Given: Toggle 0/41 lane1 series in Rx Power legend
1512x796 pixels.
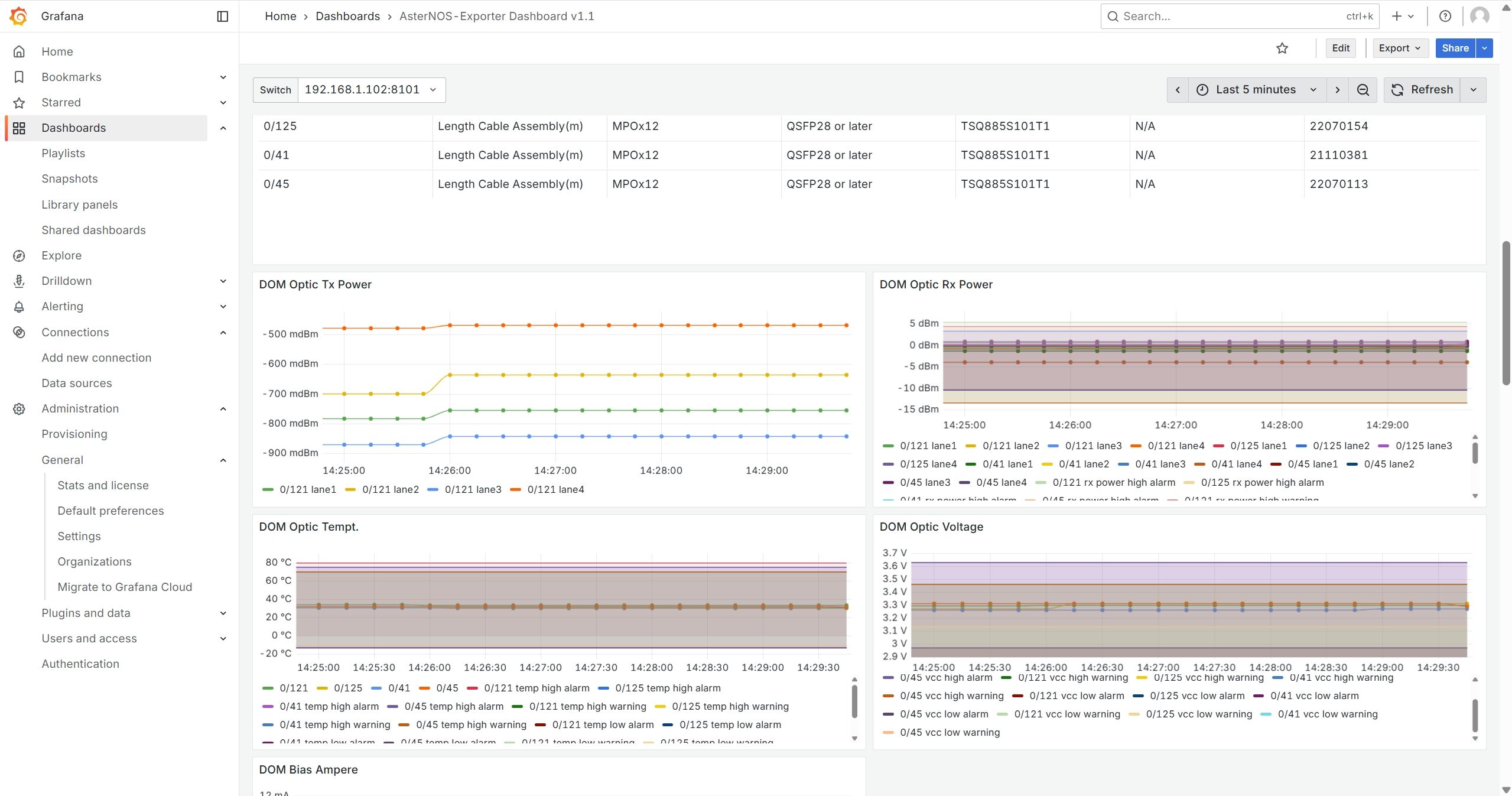Looking at the screenshot, I should click(x=1007, y=464).
